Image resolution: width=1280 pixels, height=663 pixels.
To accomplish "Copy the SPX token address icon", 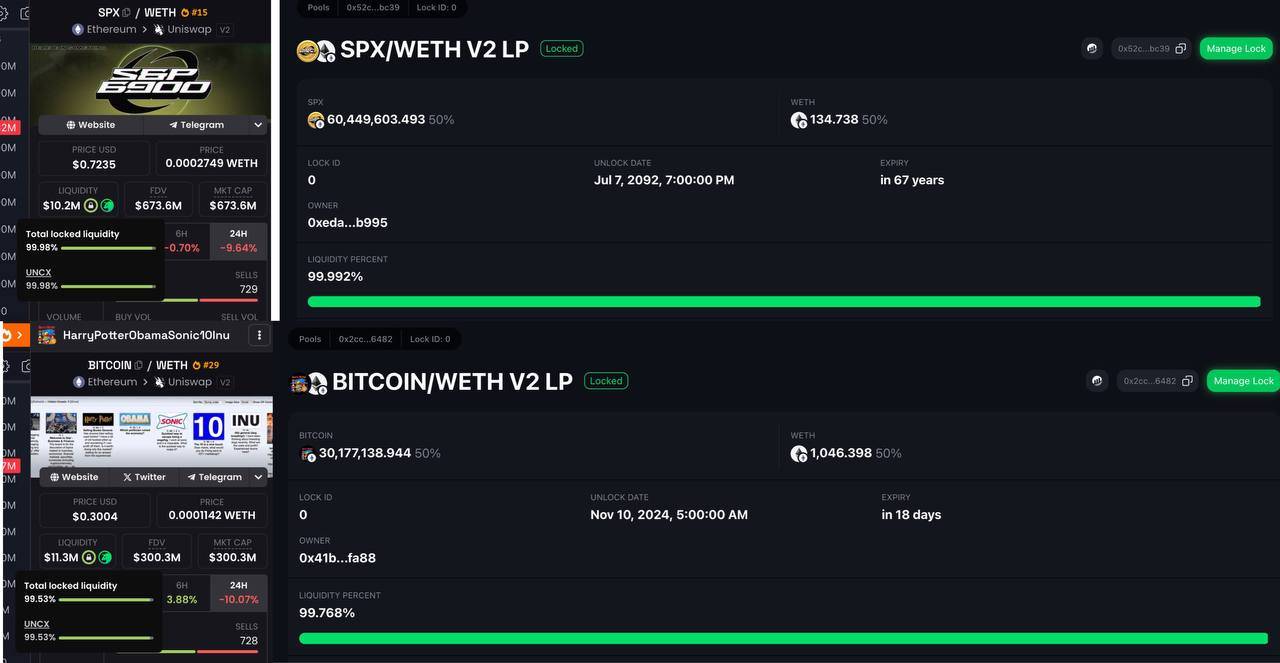I will 127,13.
